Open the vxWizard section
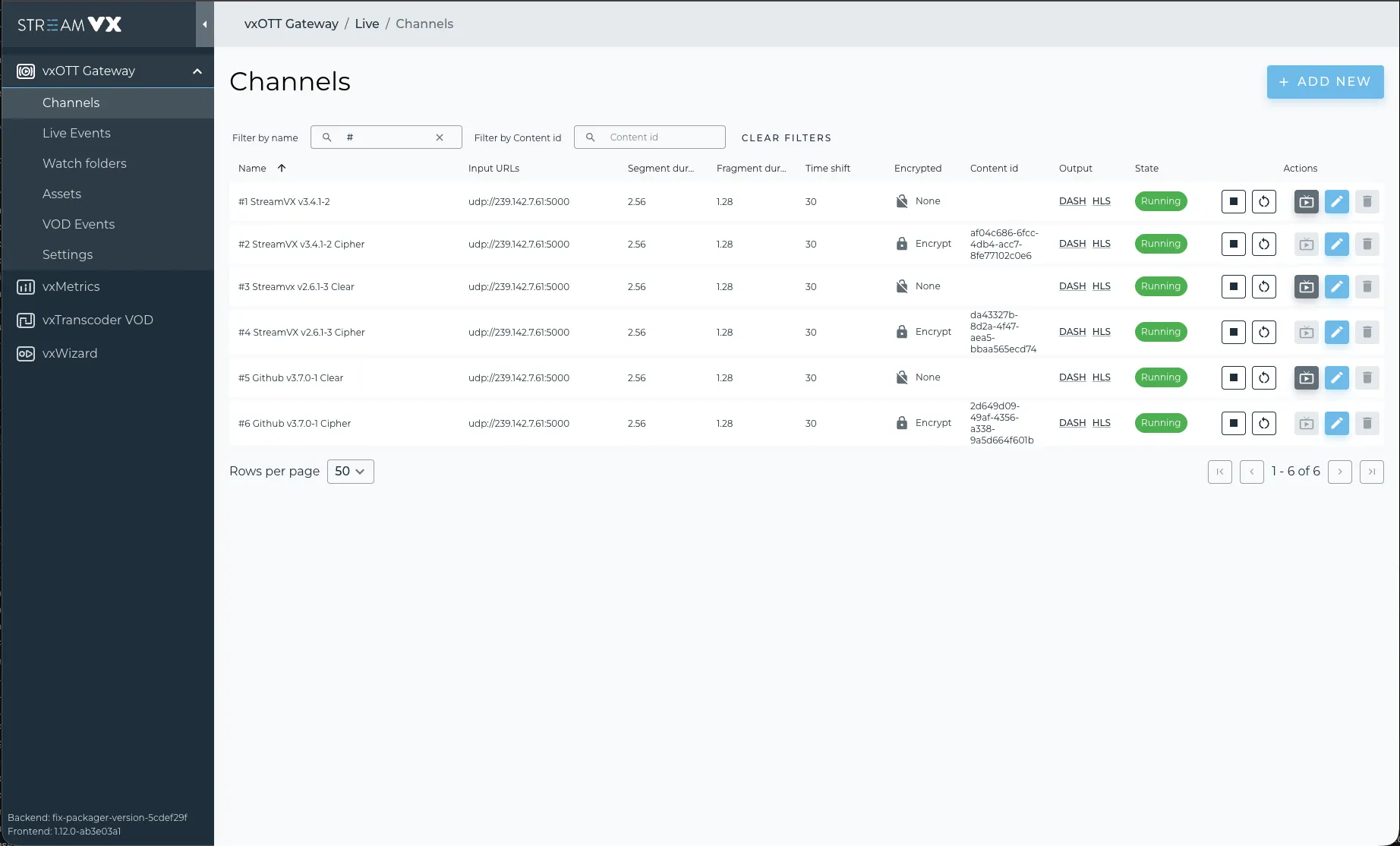This screenshot has width=1400, height=846. [x=107, y=353]
